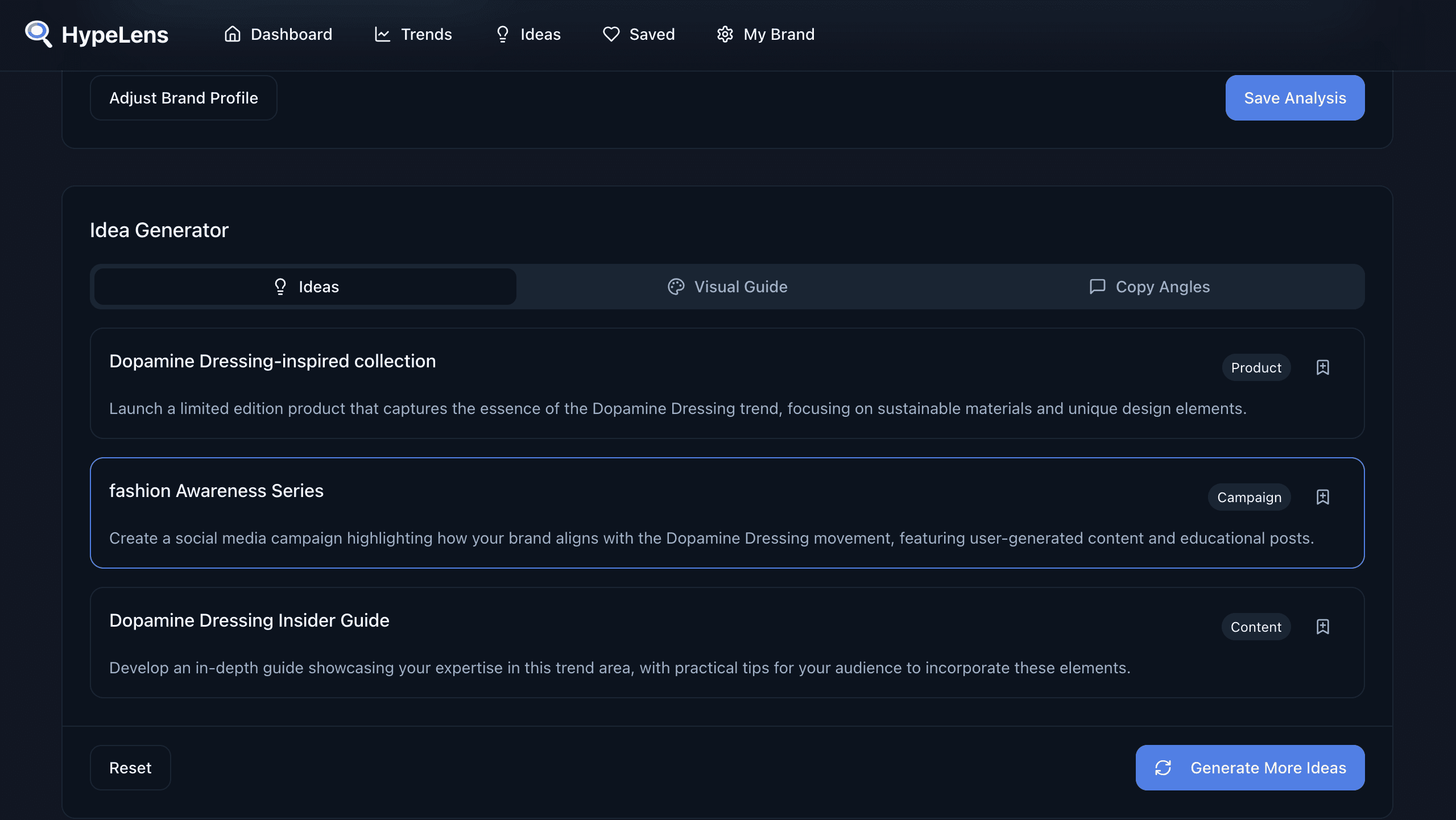This screenshot has width=1456, height=820.
Task: Select the fashion Awareness Series title
Action: coord(216,491)
